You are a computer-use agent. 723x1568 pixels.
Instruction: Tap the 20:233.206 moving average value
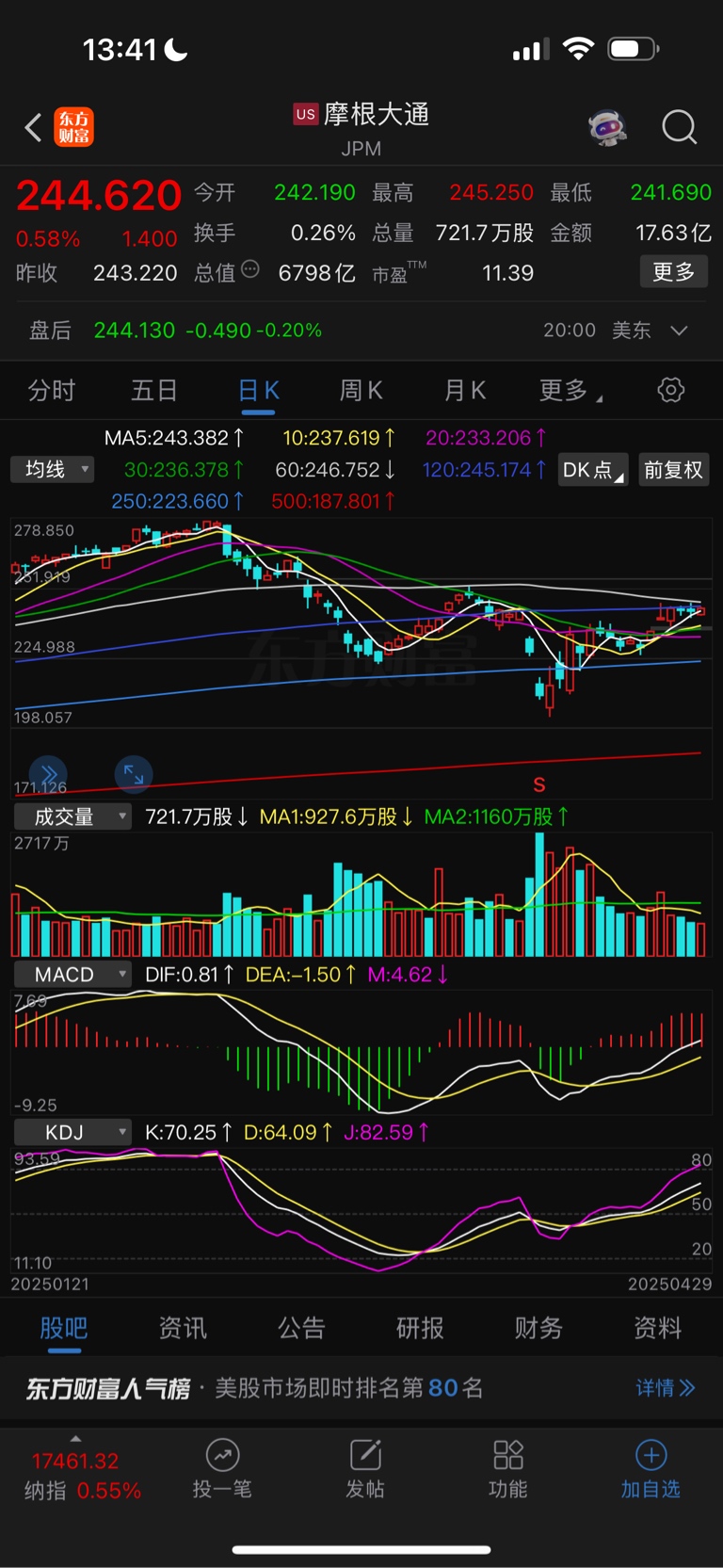[x=487, y=438]
